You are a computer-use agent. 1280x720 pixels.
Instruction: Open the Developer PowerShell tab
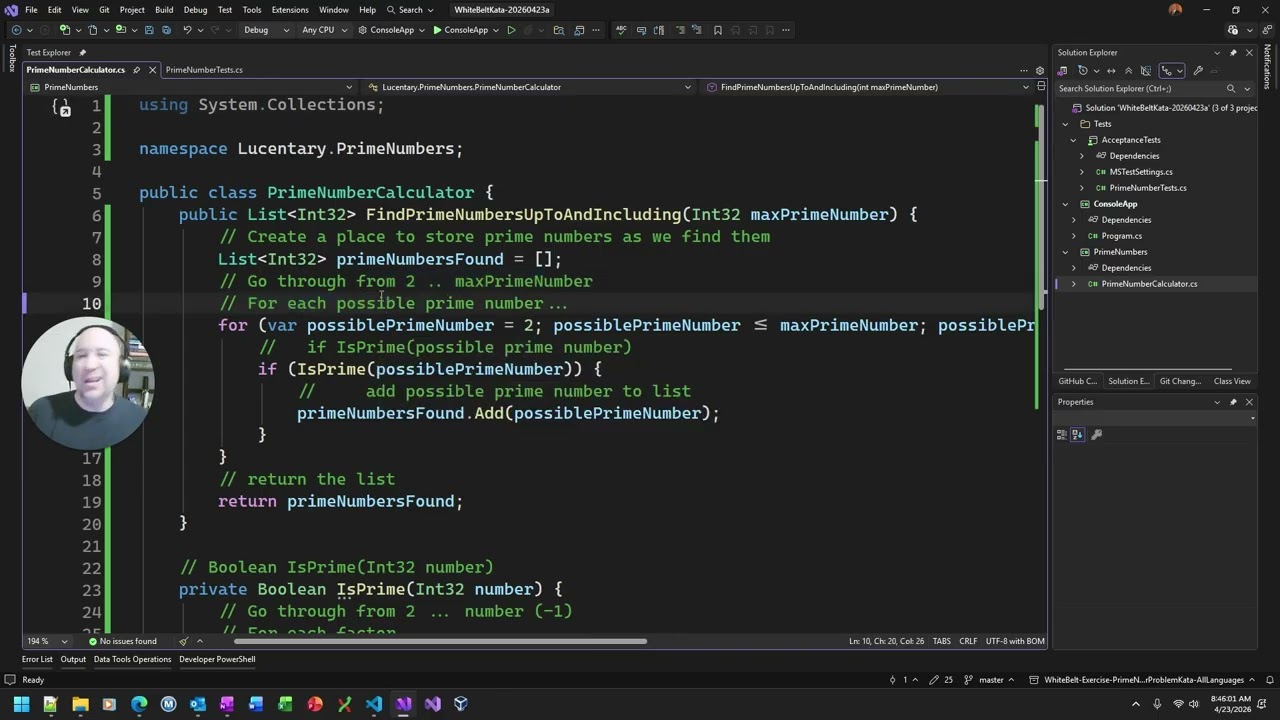pyautogui.click(x=217, y=659)
